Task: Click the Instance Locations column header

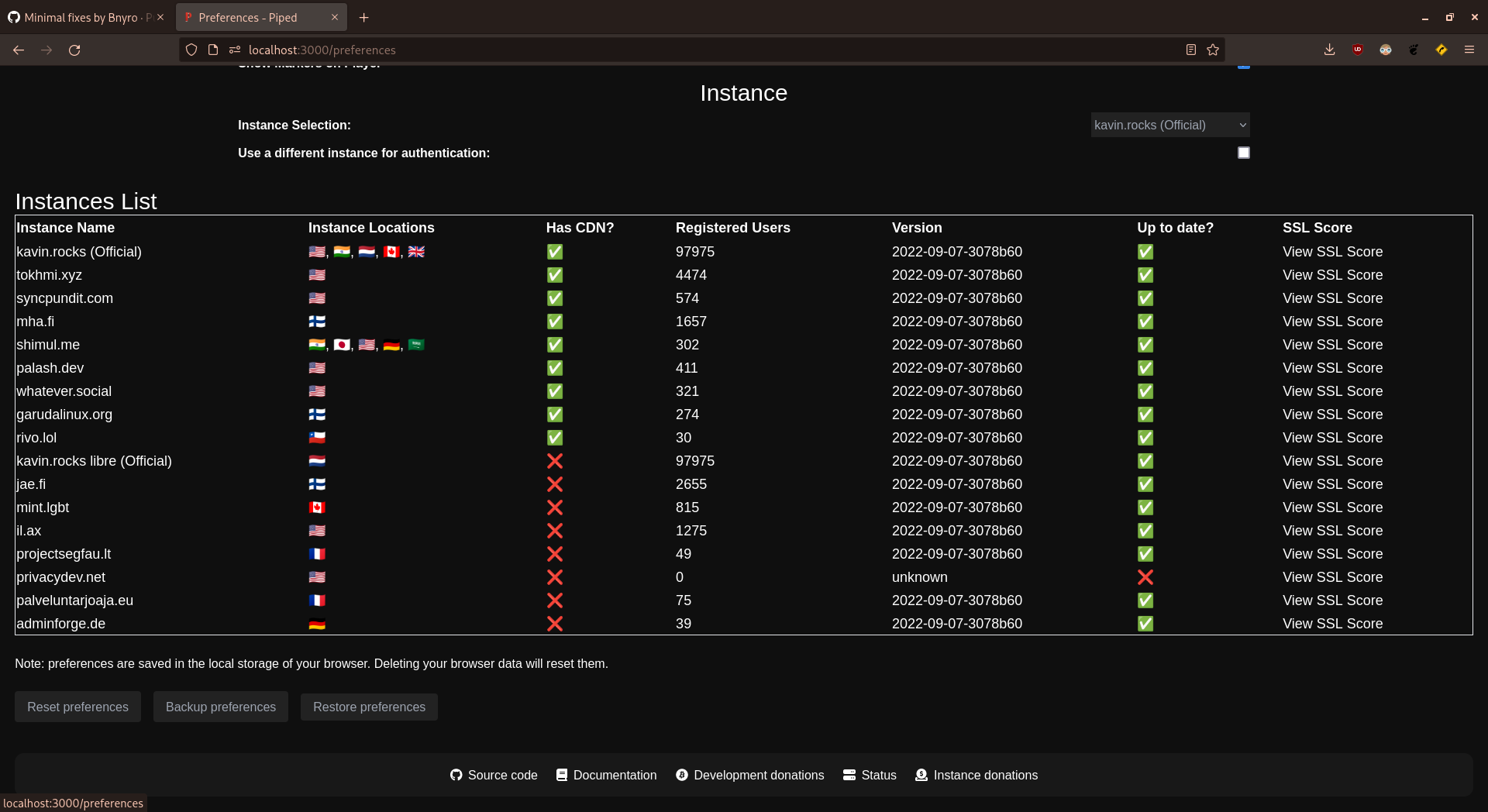Action: 371,228
